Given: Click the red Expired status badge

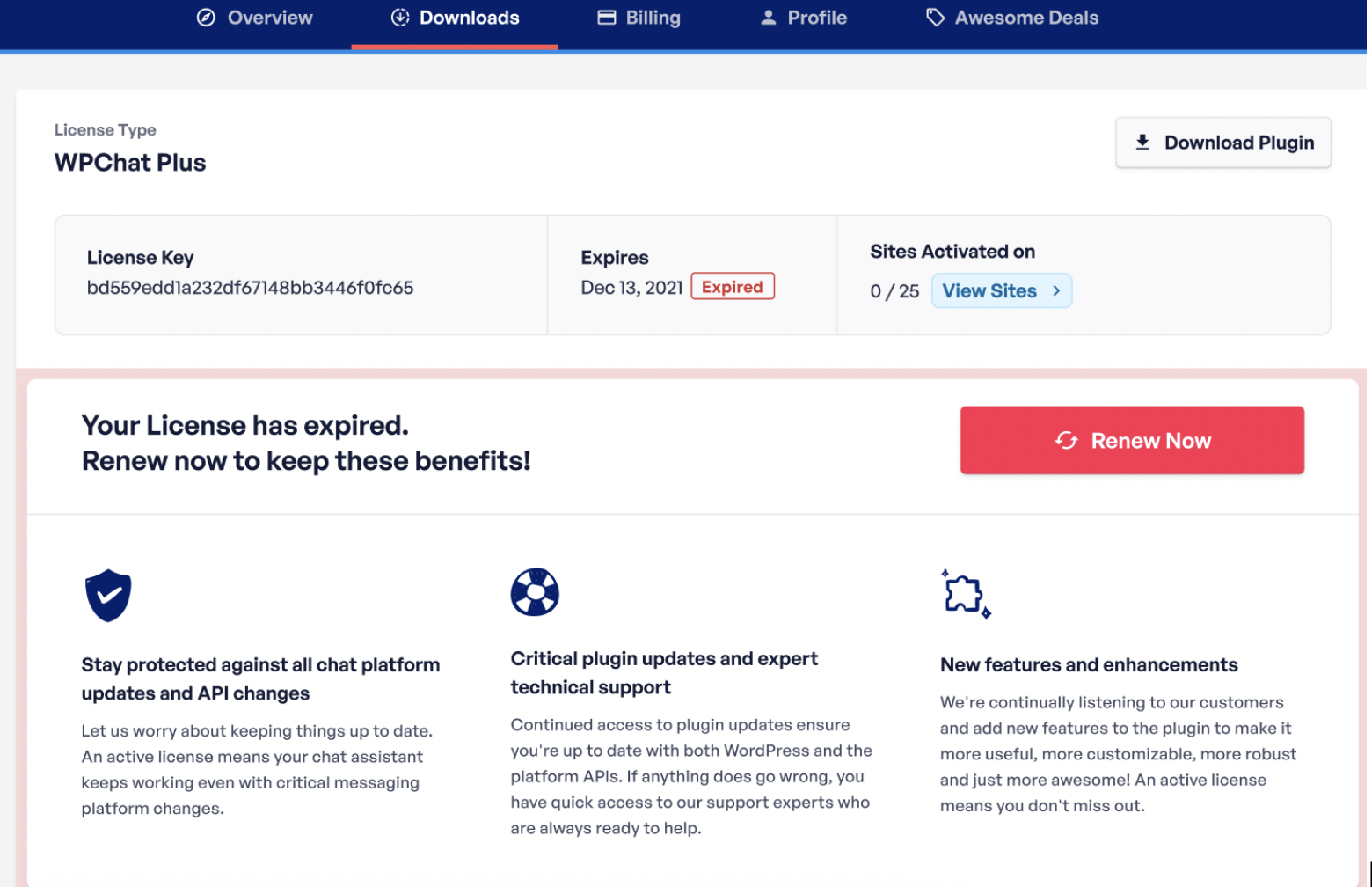Looking at the screenshot, I should (x=733, y=287).
